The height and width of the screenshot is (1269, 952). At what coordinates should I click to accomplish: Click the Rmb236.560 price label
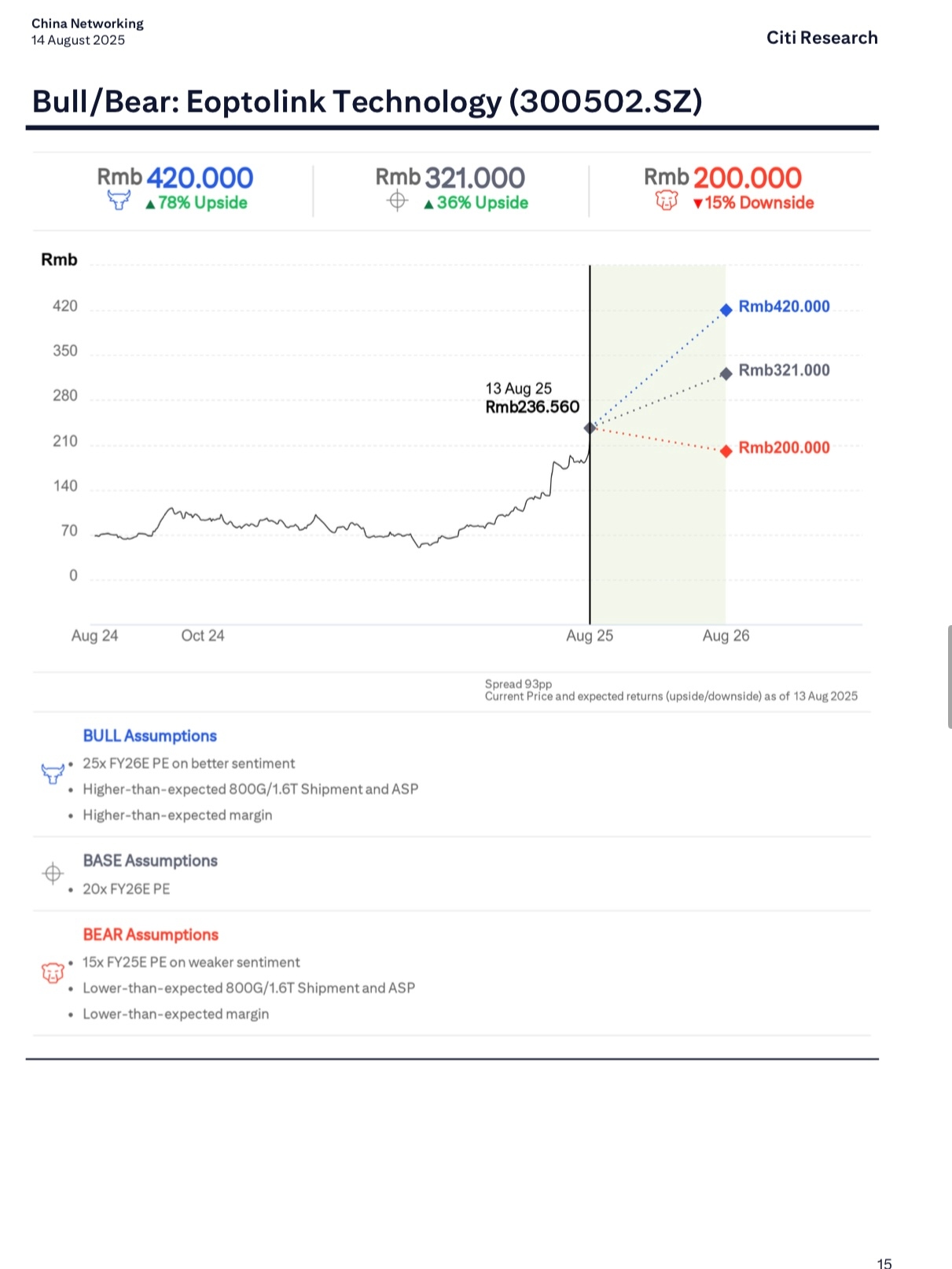(x=532, y=407)
